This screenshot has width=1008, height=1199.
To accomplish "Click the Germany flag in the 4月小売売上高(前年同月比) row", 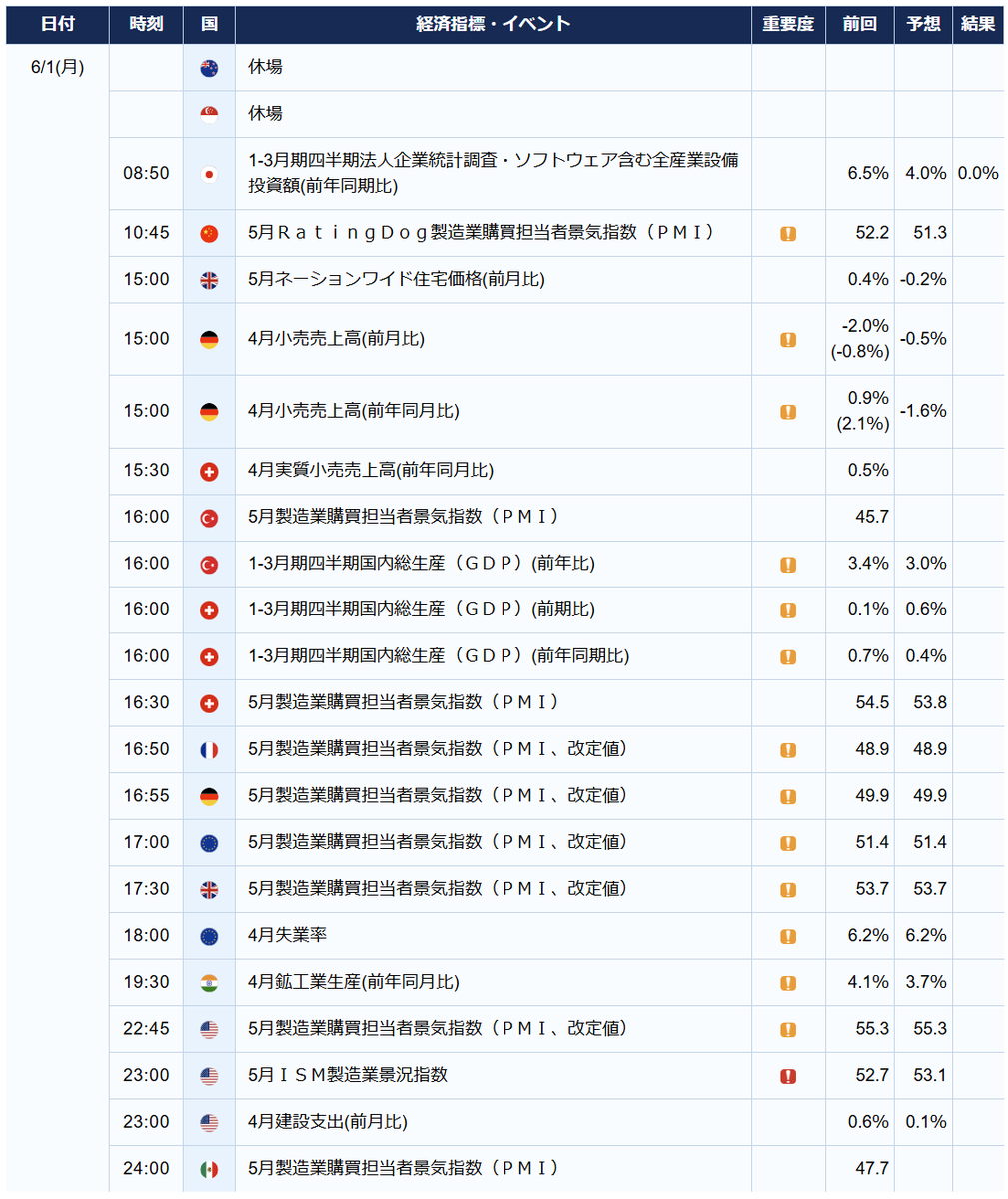I will coord(209,411).
